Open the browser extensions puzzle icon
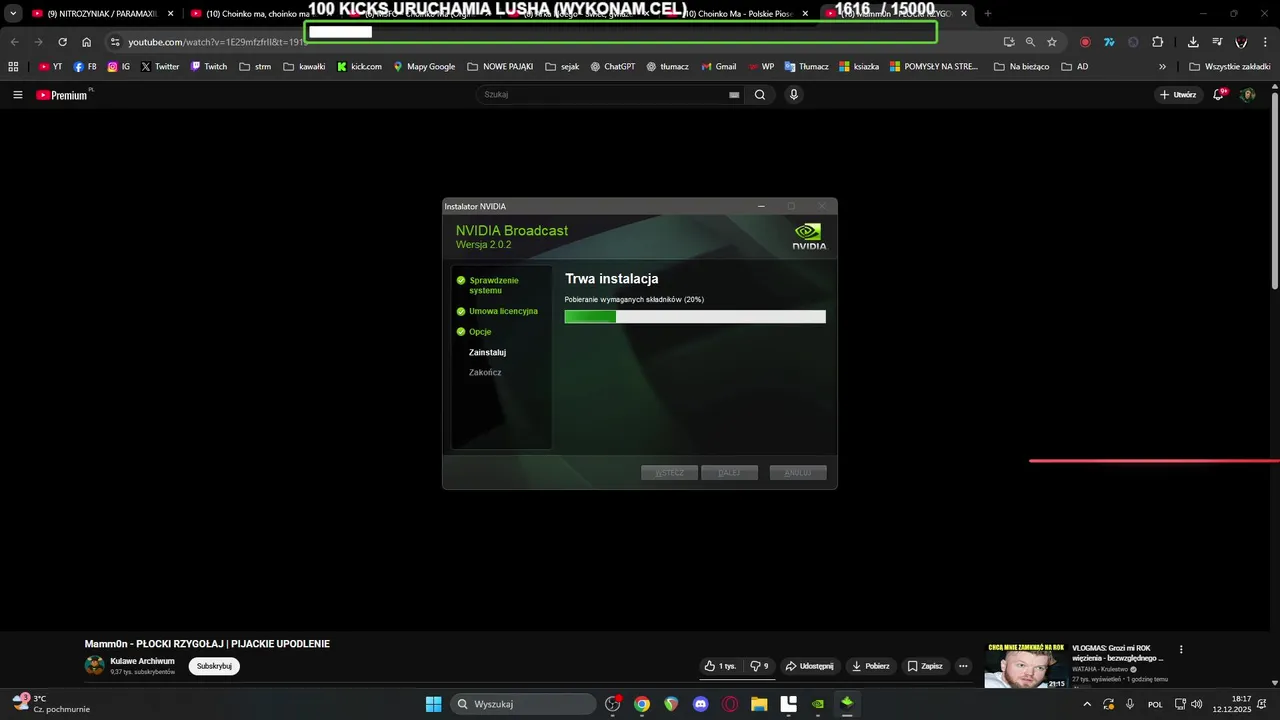This screenshot has width=1280, height=720. click(x=1157, y=42)
